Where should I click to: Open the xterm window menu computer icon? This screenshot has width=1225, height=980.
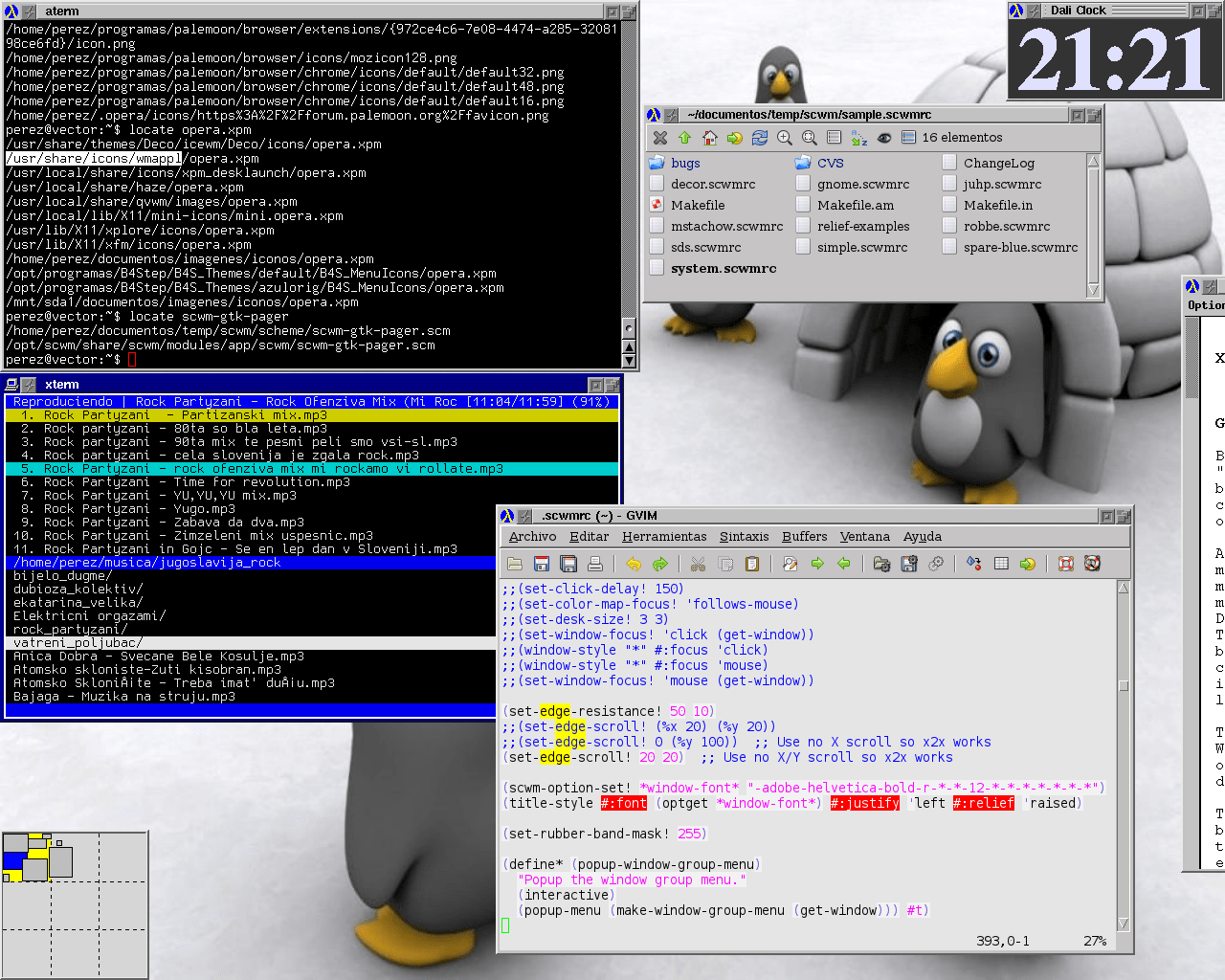point(12,385)
